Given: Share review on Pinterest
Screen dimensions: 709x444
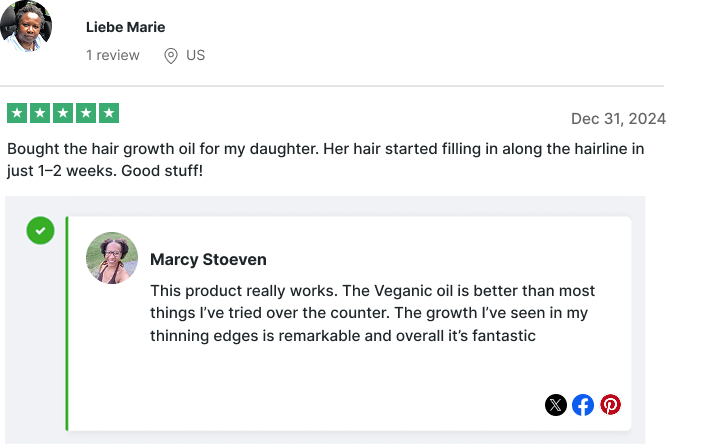Looking at the screenshot, I should 610,405.
